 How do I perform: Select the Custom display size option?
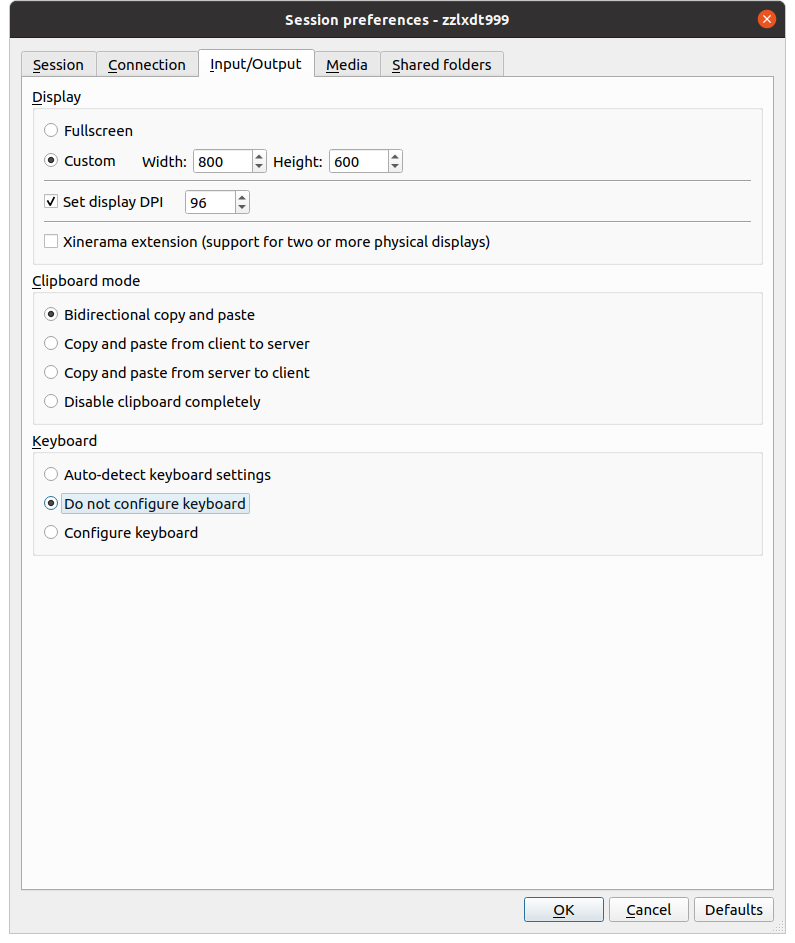(x=52, y=161)
